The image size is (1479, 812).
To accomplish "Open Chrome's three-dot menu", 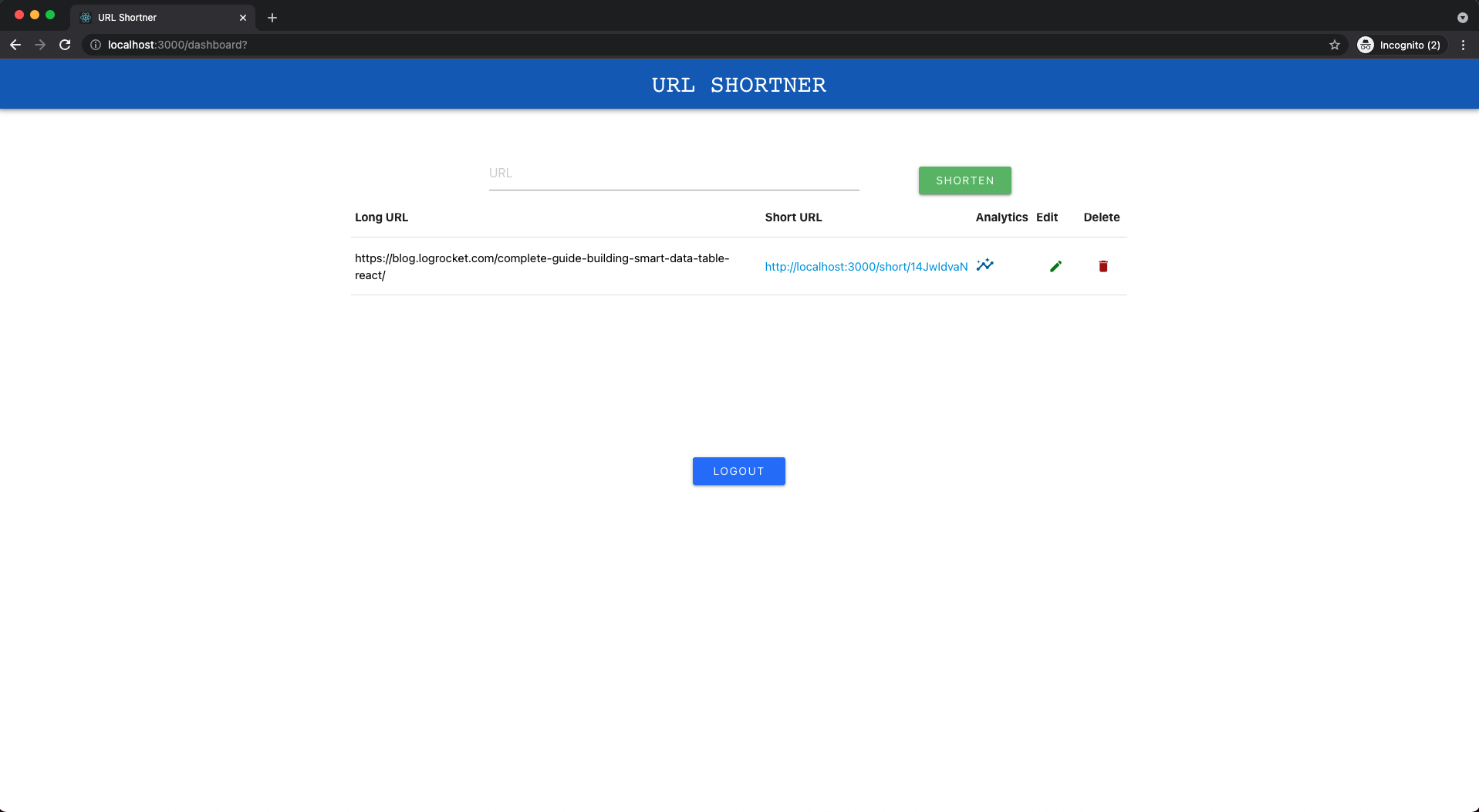I will pos(1464,45).
